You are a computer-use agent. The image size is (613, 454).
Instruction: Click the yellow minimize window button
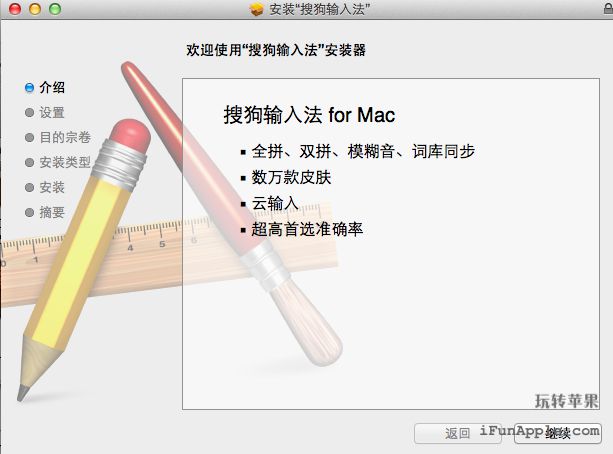pos(35,9)
